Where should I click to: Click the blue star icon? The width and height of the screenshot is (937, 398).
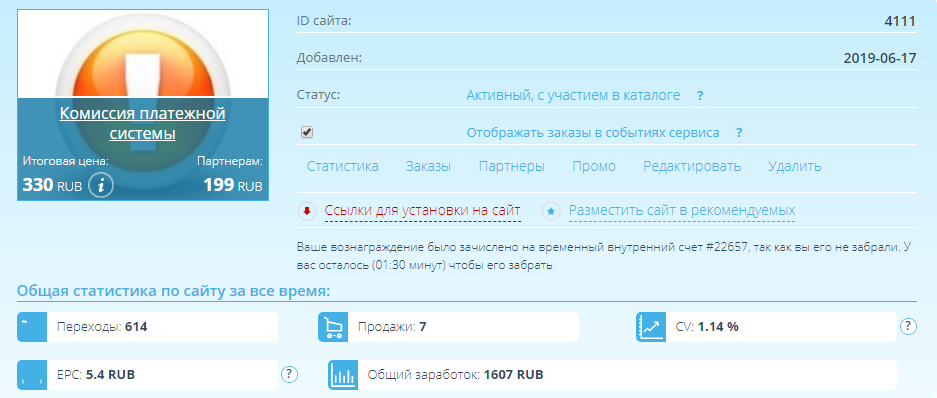pos(551,211)
